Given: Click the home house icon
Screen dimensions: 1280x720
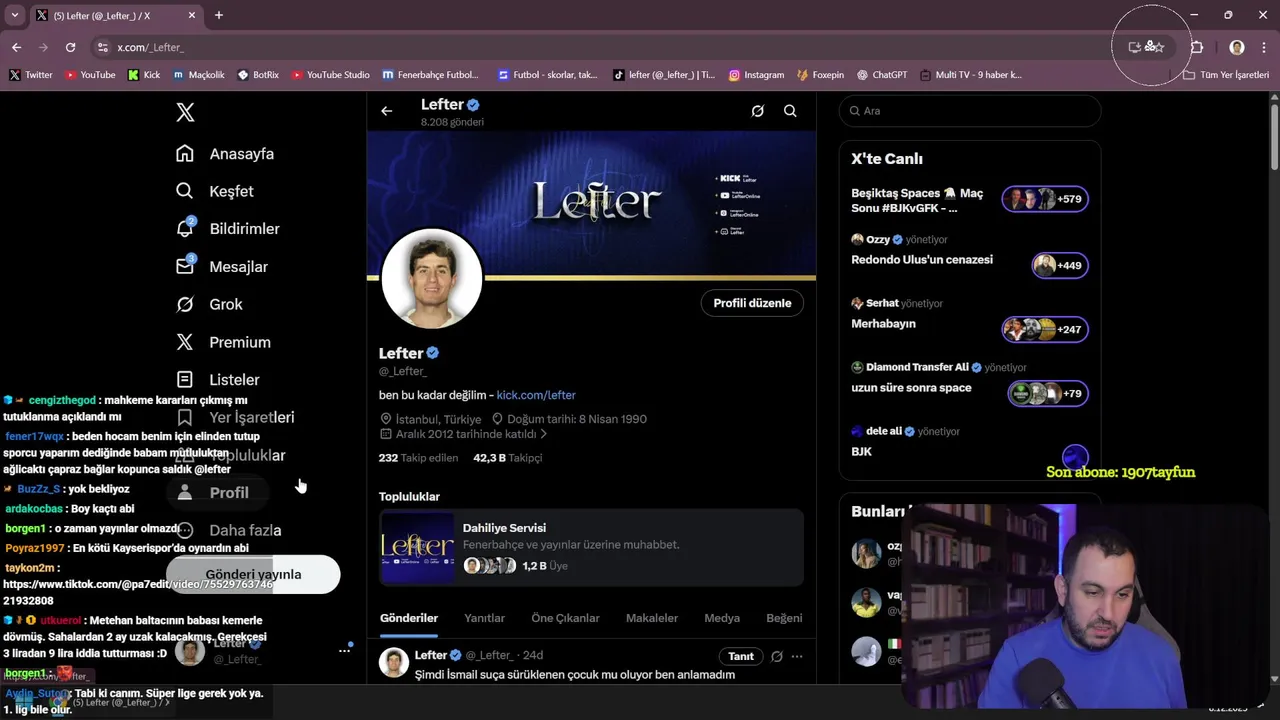Looking at the screenshot, I should point(185,154).
